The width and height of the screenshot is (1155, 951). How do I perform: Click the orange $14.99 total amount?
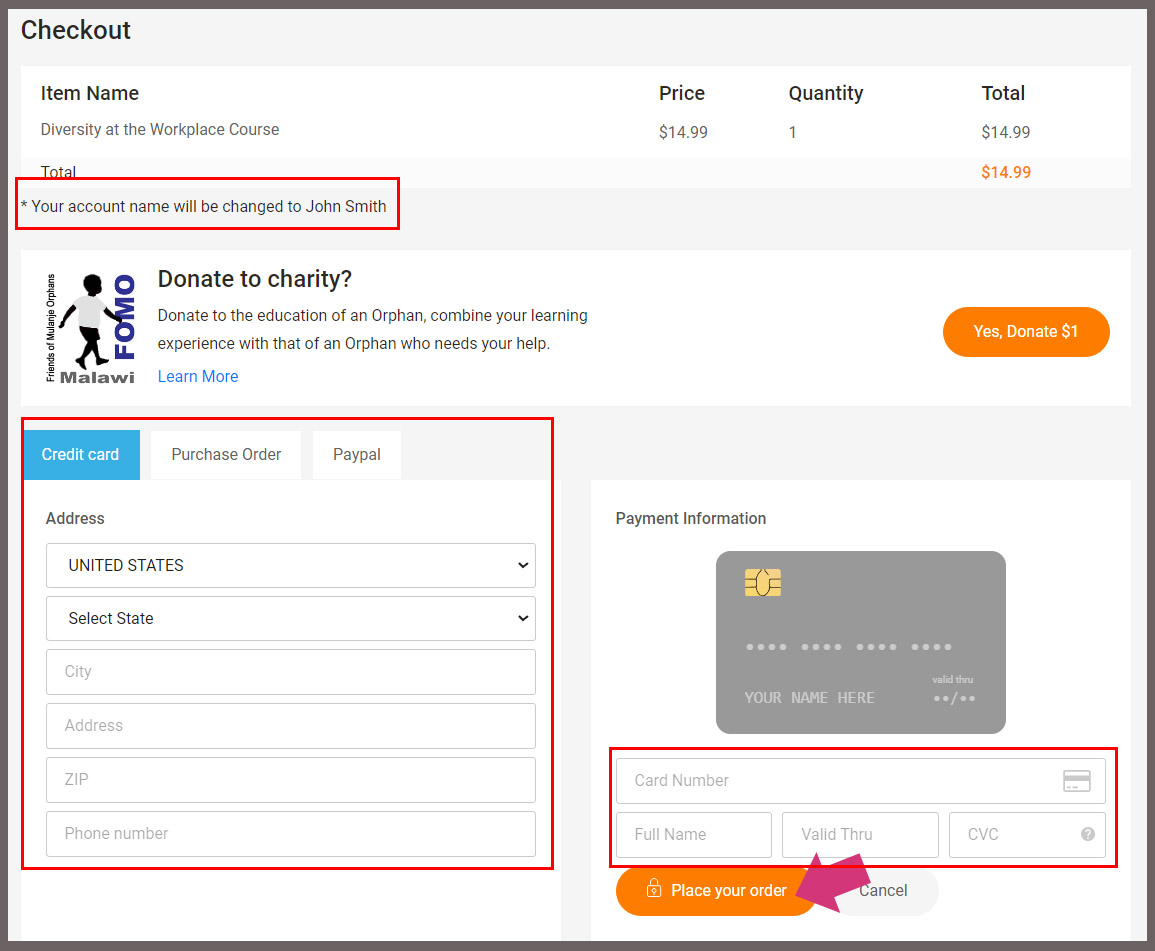1005,172
